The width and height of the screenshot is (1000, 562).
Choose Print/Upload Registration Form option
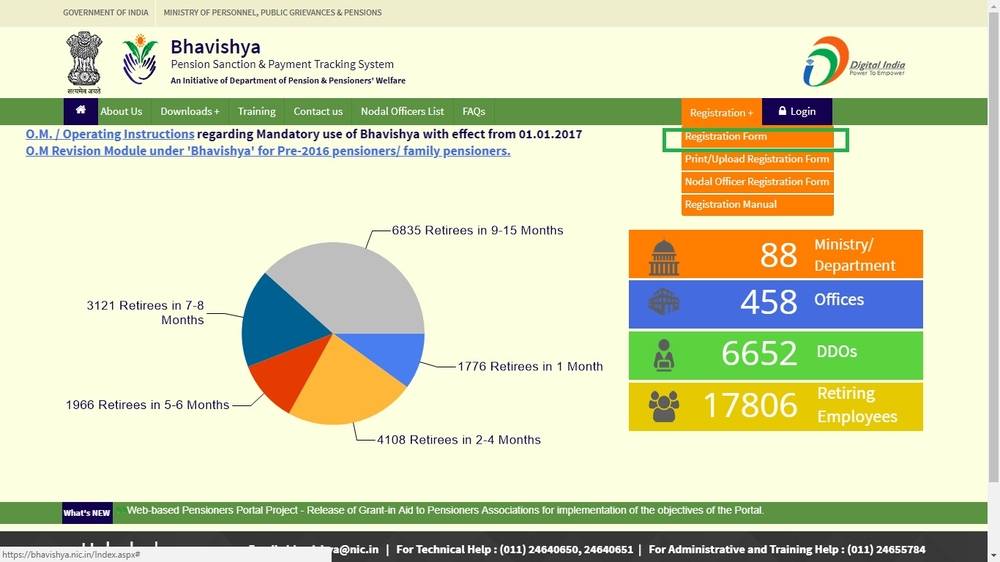click(x=756, y=159)
